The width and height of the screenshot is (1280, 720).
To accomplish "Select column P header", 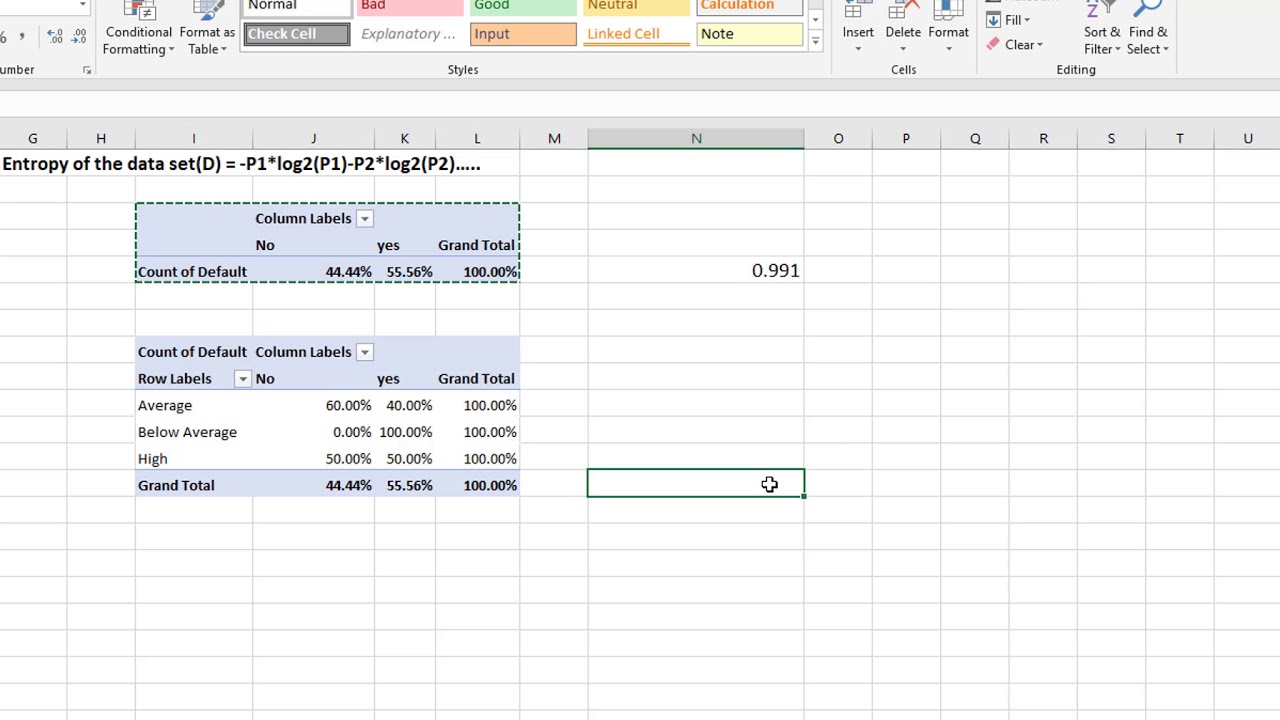I will pyautogui.click(x=906, y=138).
